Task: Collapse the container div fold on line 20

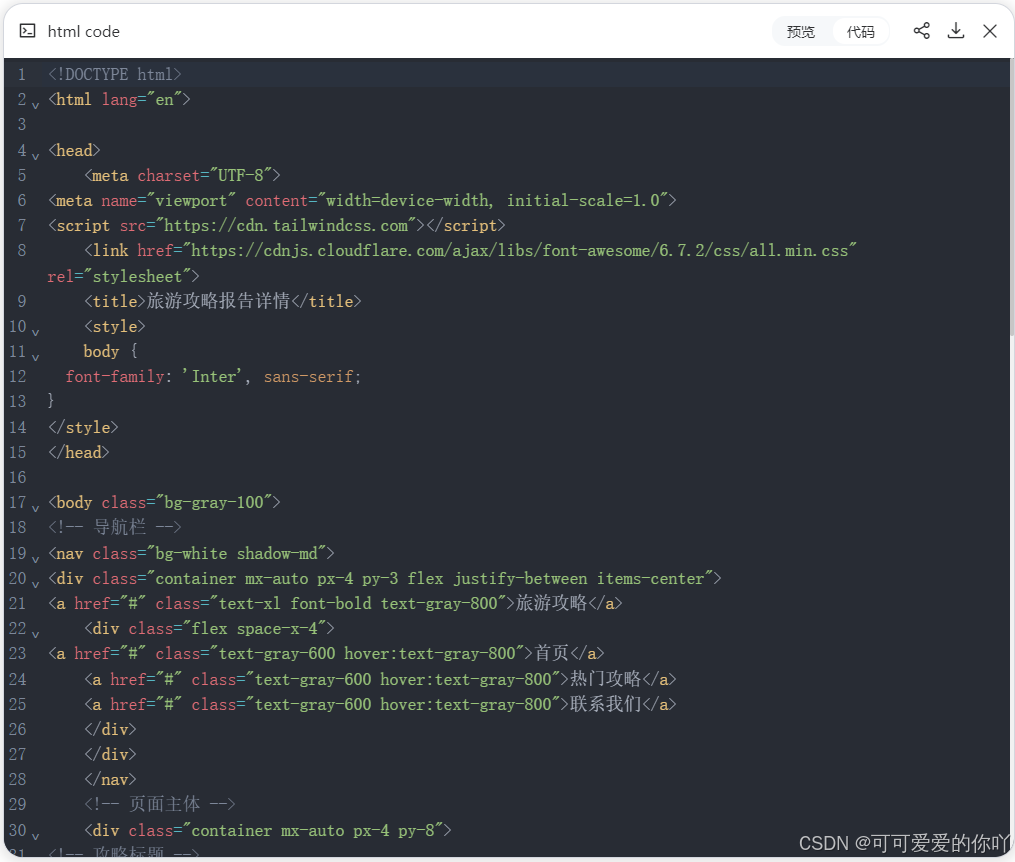Action: (35, 582)
